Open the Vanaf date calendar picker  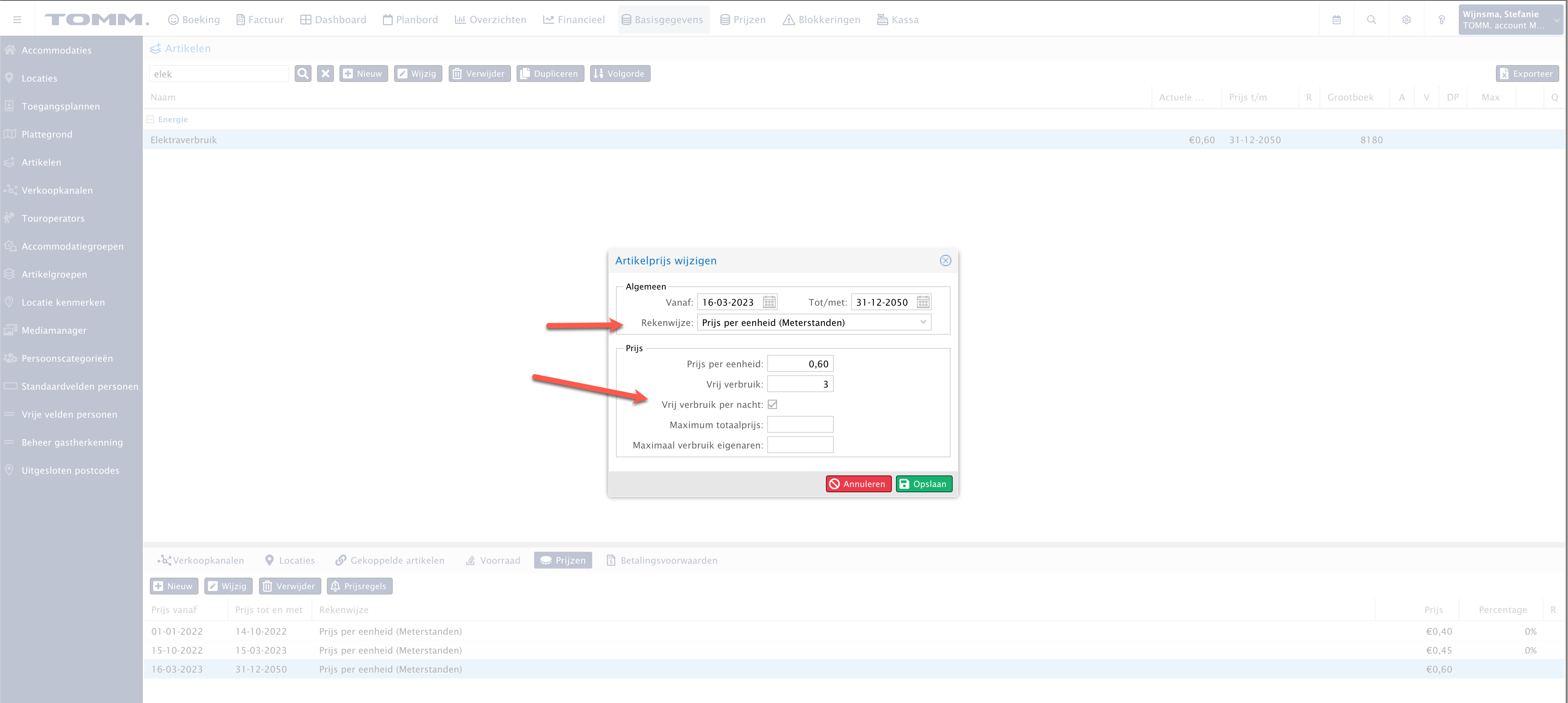(x=769, y=302)
